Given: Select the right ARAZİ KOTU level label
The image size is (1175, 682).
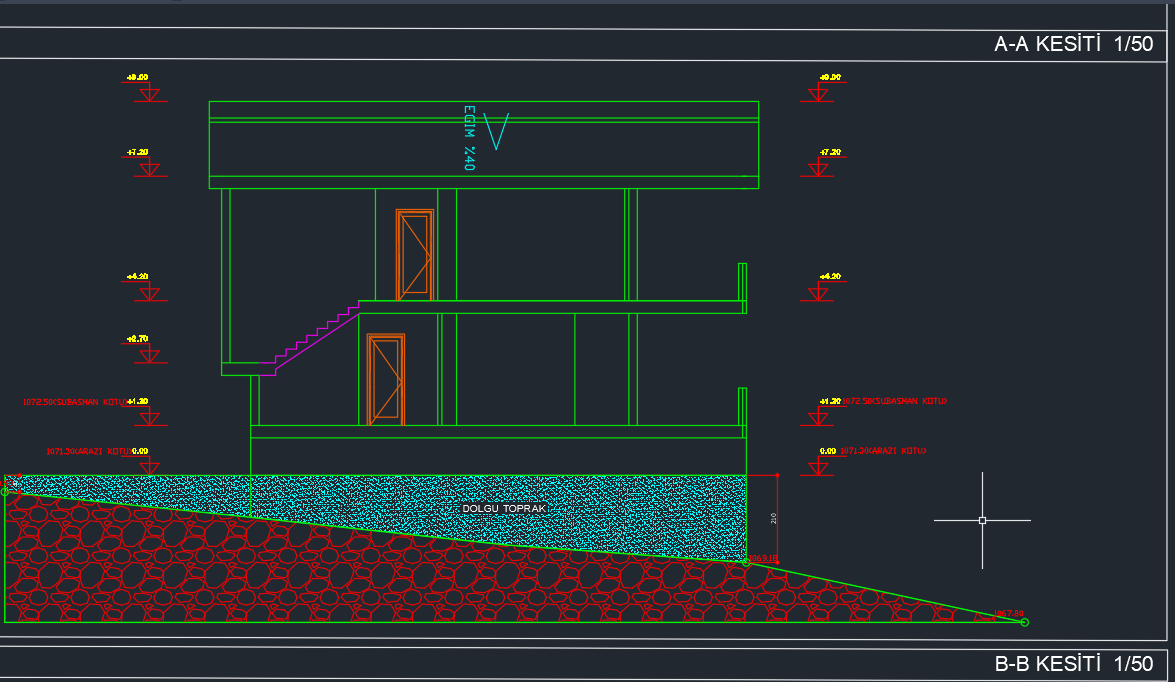Looking at the screenshot, I should pos(883,451).
